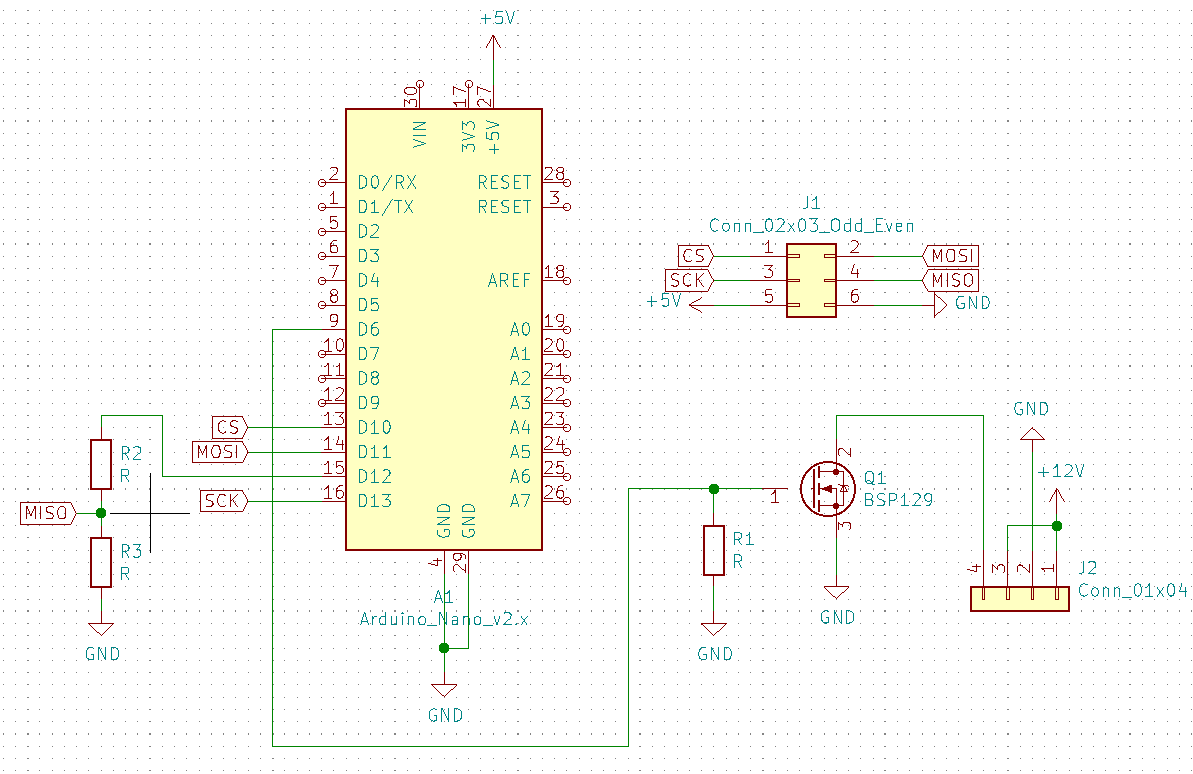Viewport: 1193px width, 774px height.
Task: Select the Q1 MOSFET transistor symbol
Action: click(x=828, y=489)
